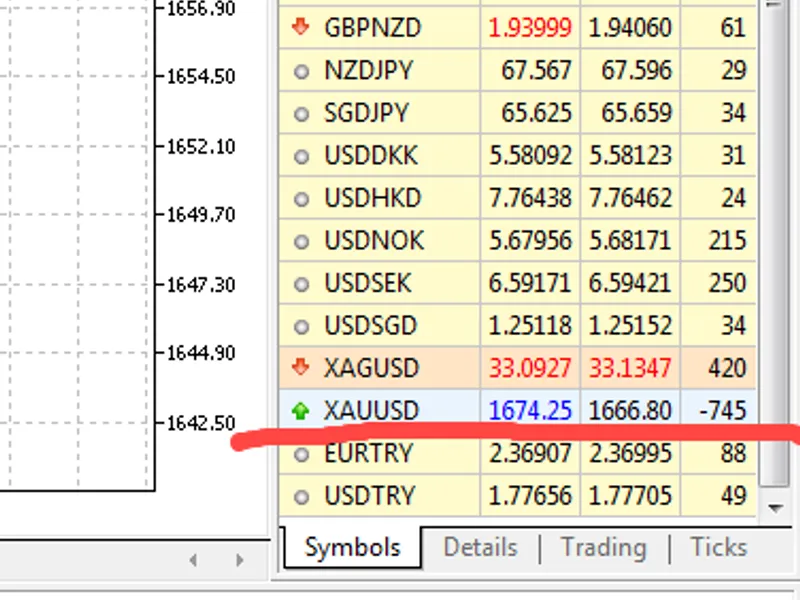
Task: Click the gray circle icon beside EURTRY
Action: pyautogui.click(x=302, y=454)
